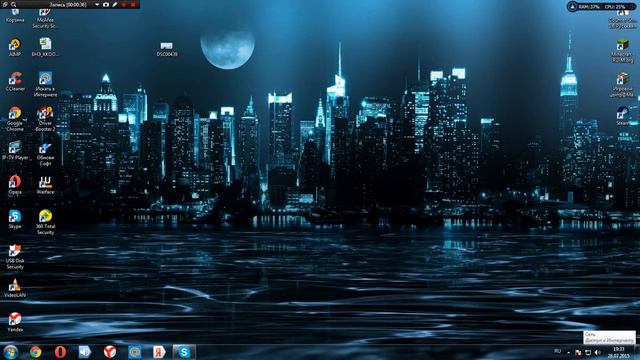Start the Warface game shortcut
Image resolution: width=640 pixels, height=360 pixels.
click(x=45, y=185)
